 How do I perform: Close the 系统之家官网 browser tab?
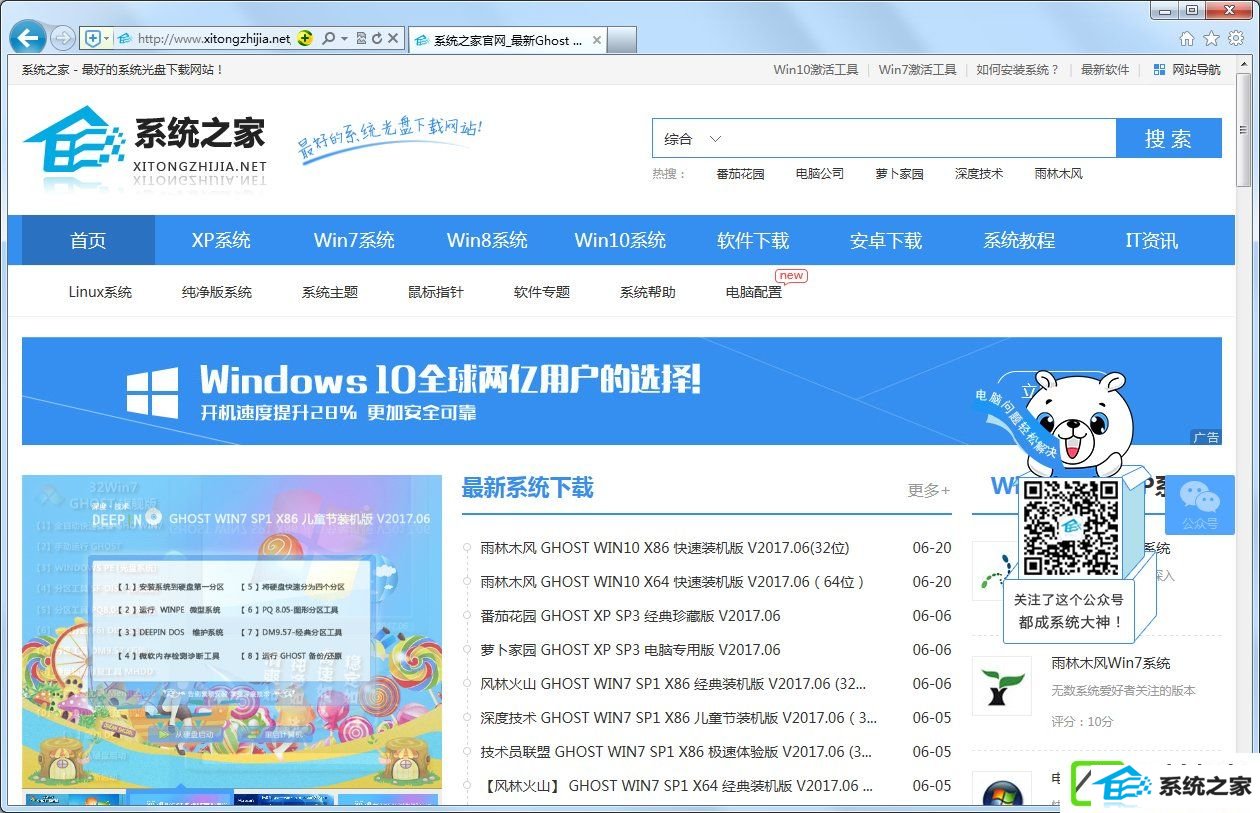pyautogui.click(x=597, y=41)
